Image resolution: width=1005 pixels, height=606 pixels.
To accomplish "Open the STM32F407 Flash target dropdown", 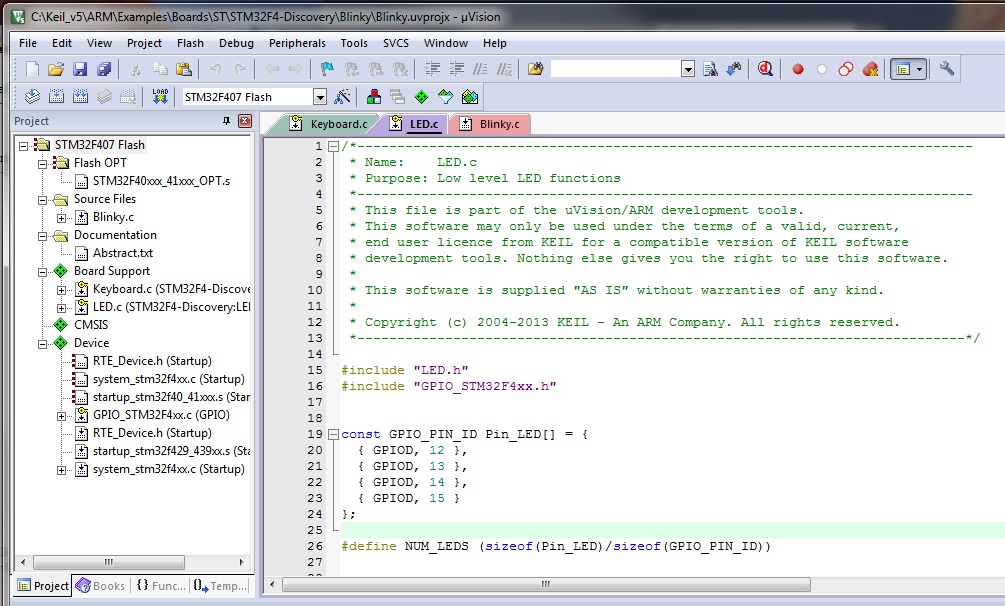I will (x=320, y=97).
